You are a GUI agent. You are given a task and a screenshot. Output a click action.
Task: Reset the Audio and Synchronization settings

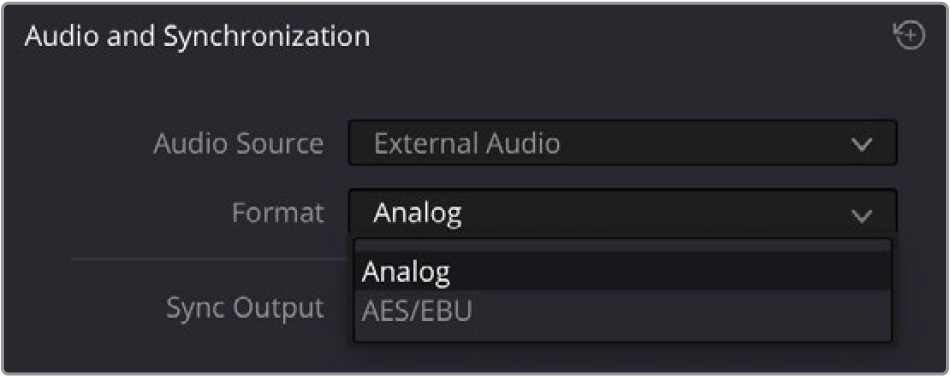[x=910, y=36]
